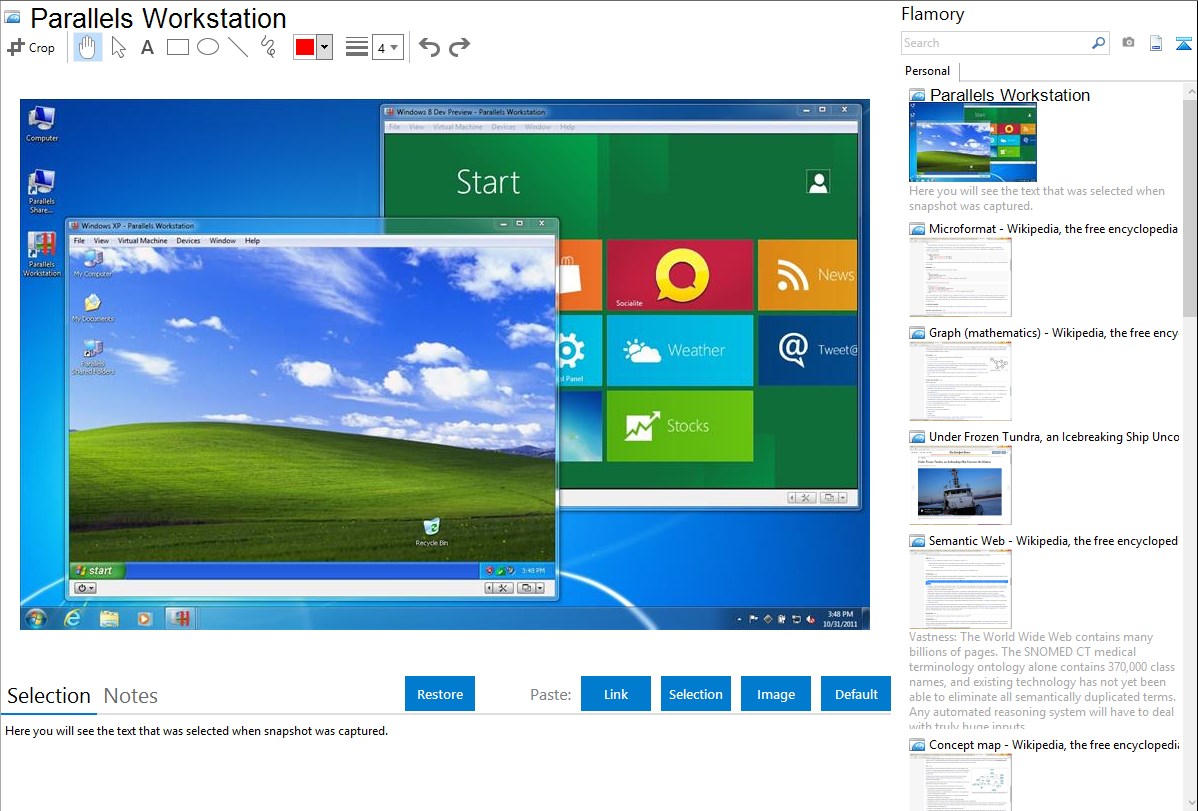Open the Microformat Wikipedia snapshot title
The height and width of the screenshot is (811, 1198).
(x=1053, y=229)
